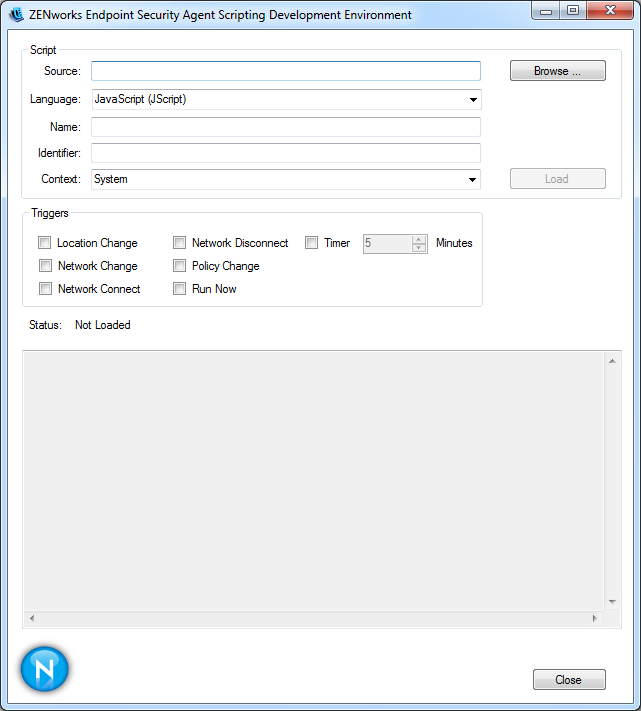Click the Close button at bottom
The width and height of the screenshot is (641, 711).
click(x=569, y=680)
